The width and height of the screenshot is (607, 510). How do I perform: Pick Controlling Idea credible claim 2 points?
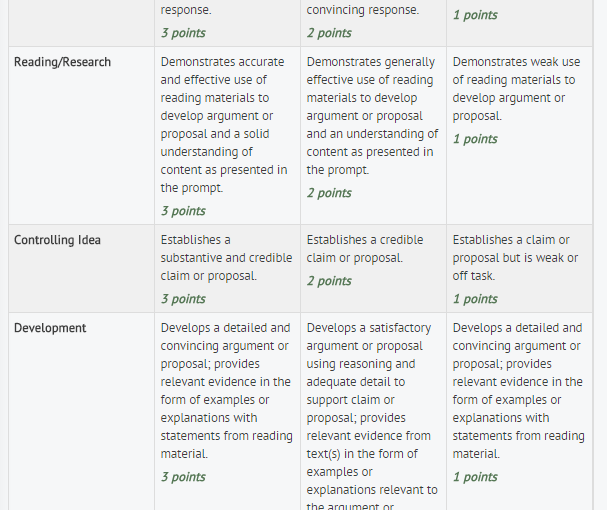coord(373,268)
